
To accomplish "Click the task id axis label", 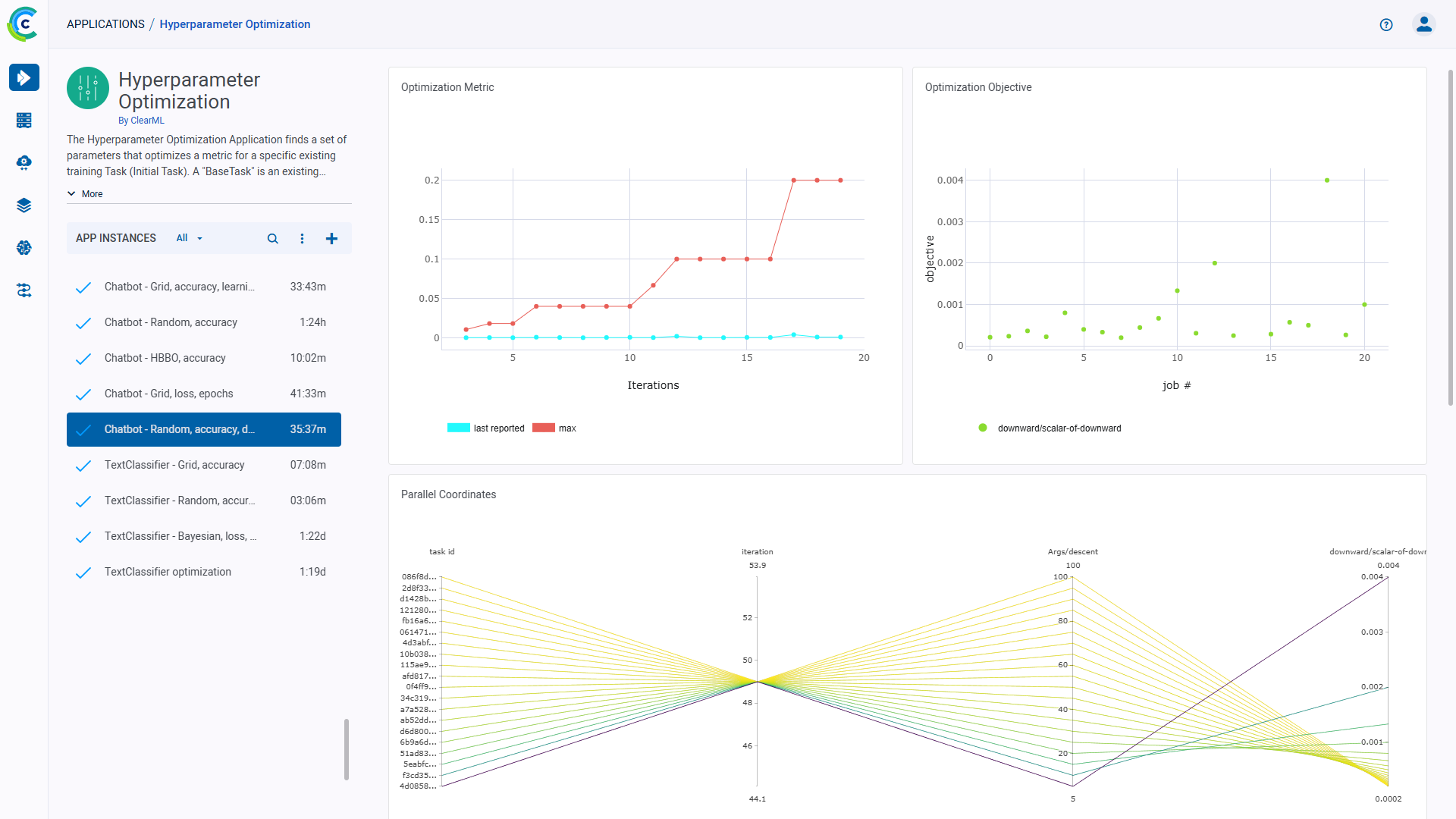I will tap(442, 551).
